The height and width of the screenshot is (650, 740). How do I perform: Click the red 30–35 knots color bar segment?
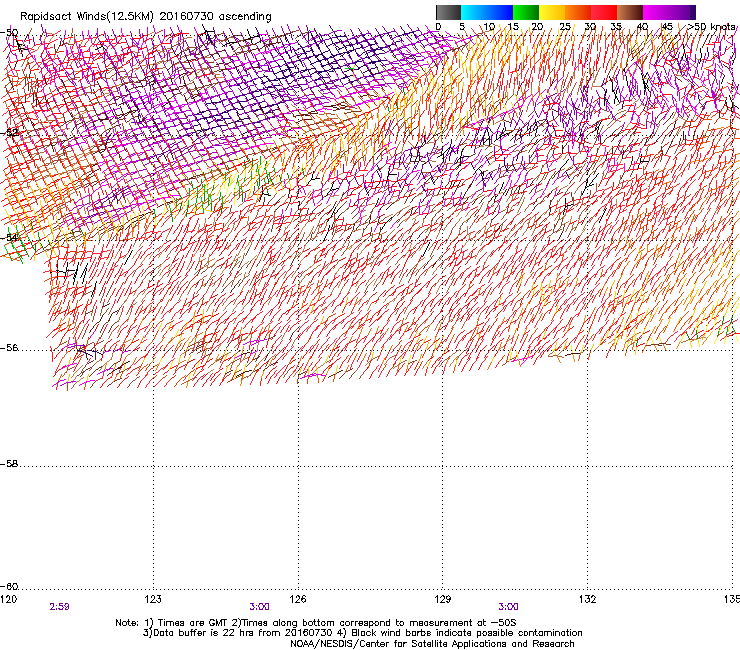604,12
